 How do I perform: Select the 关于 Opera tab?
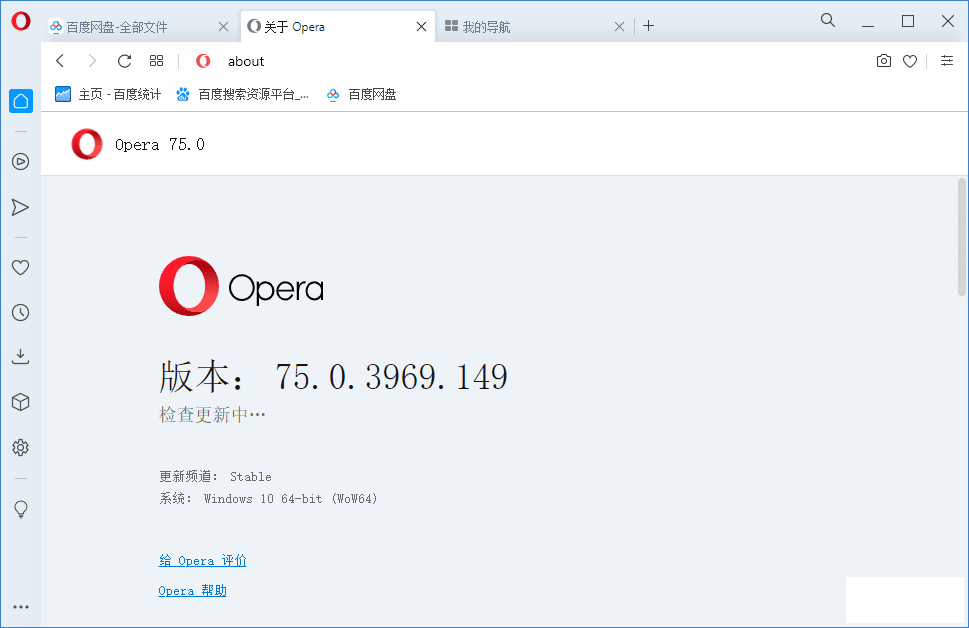click(x=337, y=27)
